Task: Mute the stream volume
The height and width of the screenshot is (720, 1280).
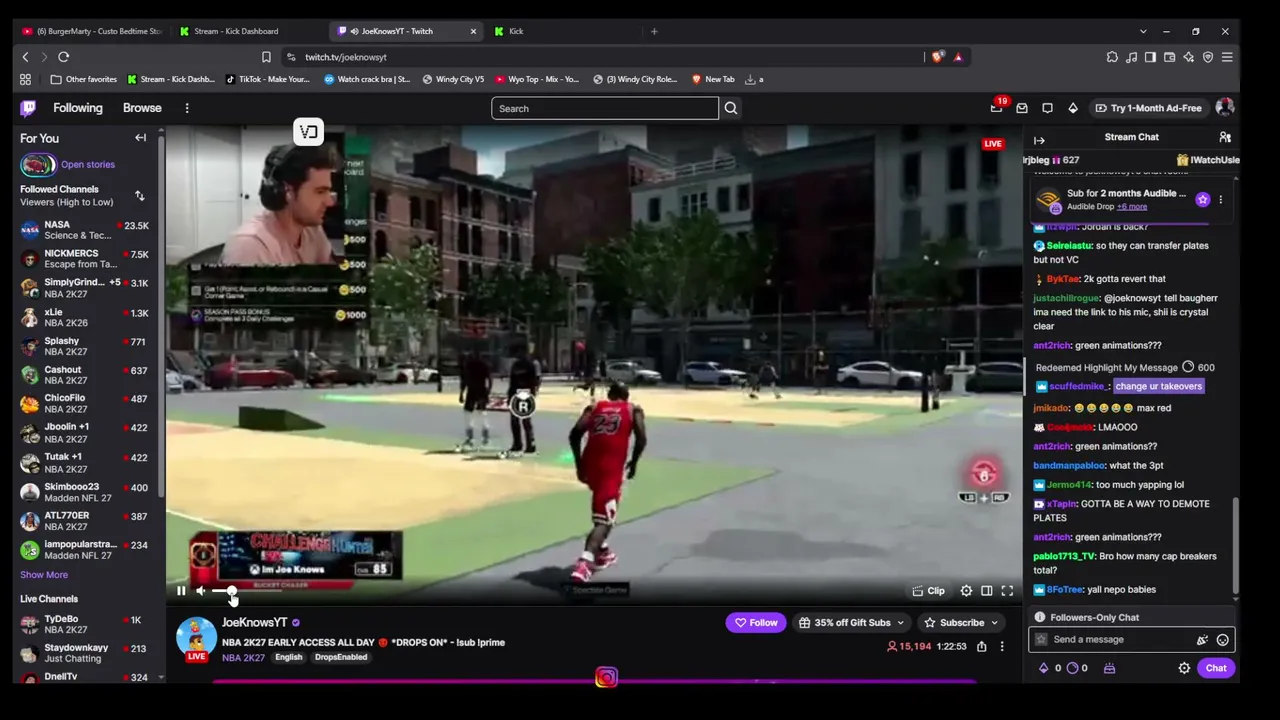Action: tap(201, 591)
